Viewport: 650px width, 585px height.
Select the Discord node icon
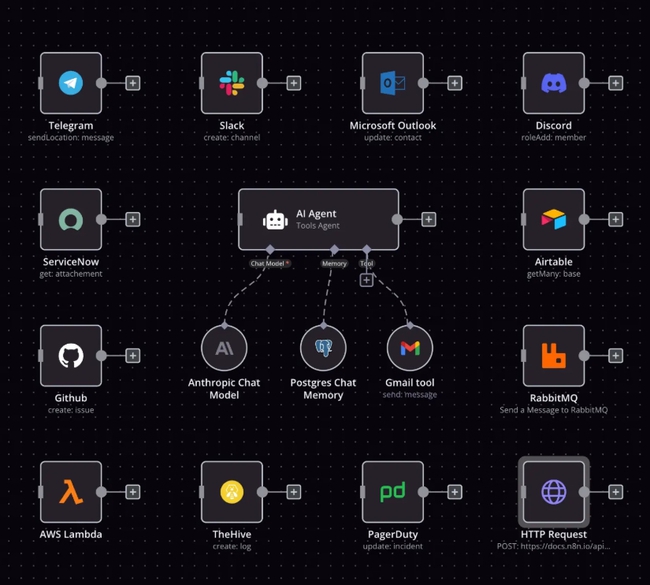(554, 83)
